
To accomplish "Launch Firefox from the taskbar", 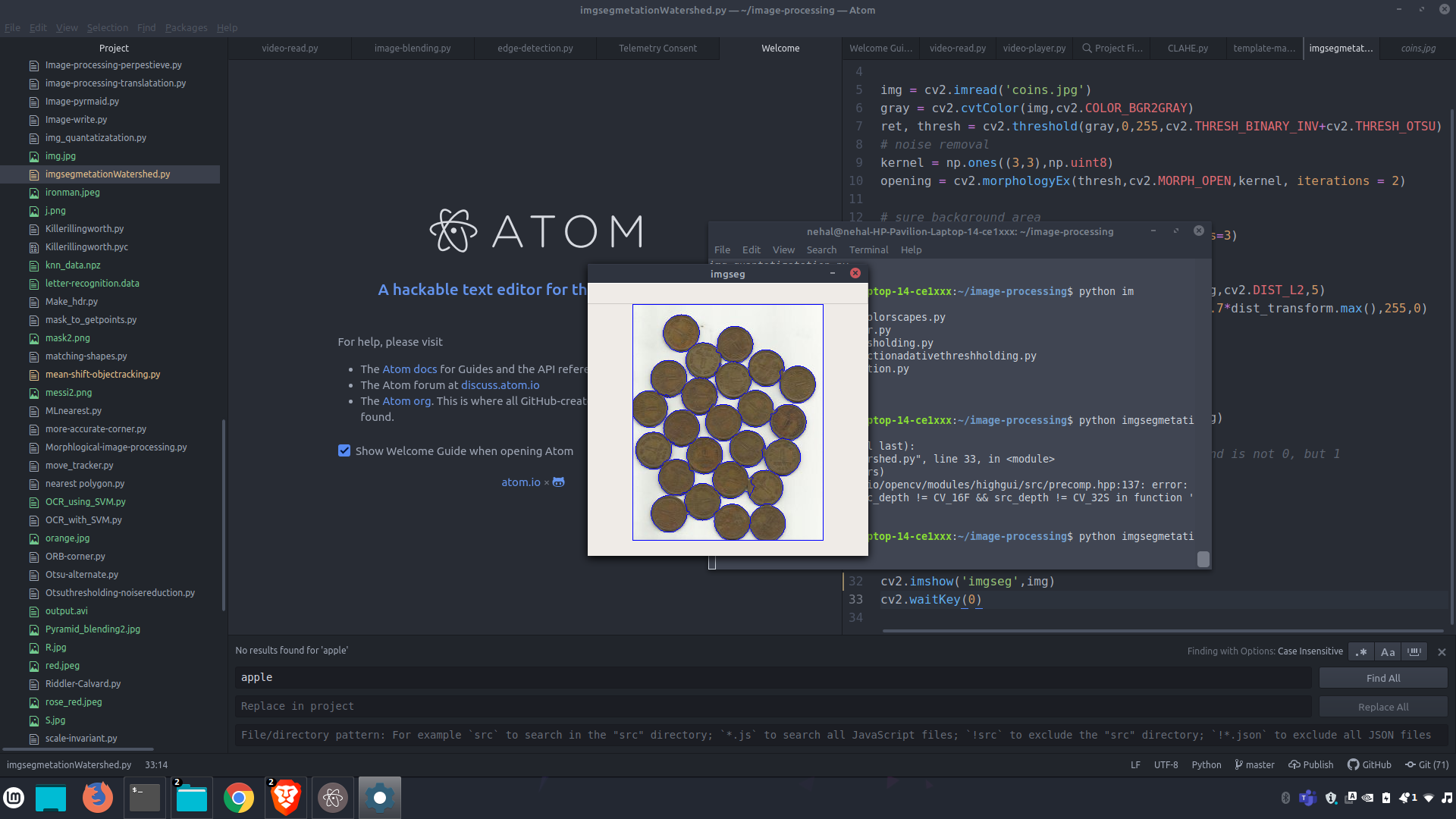I will tap(98, 798).
